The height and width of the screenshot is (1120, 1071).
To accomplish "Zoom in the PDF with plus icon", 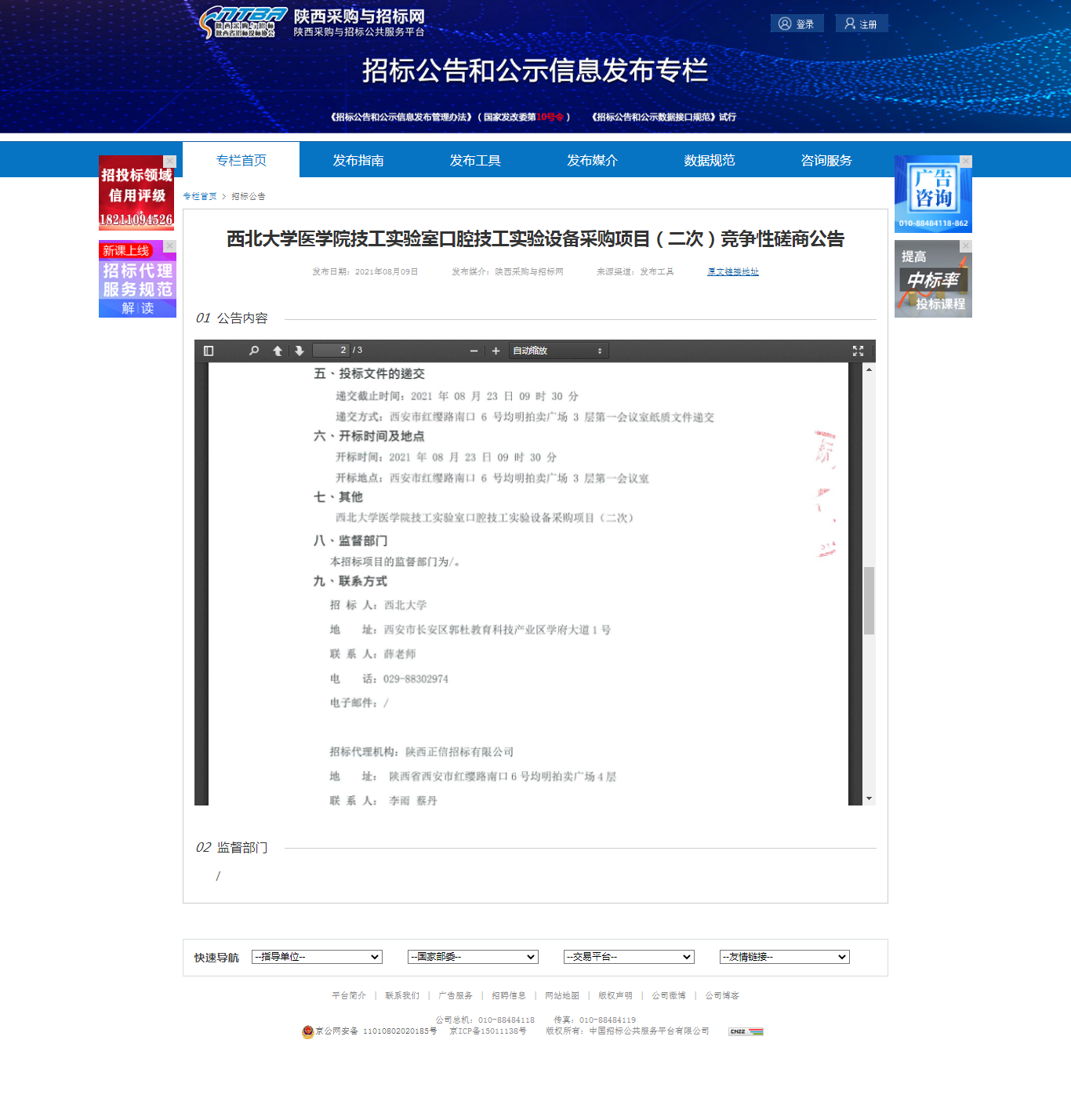I will 496,351.
